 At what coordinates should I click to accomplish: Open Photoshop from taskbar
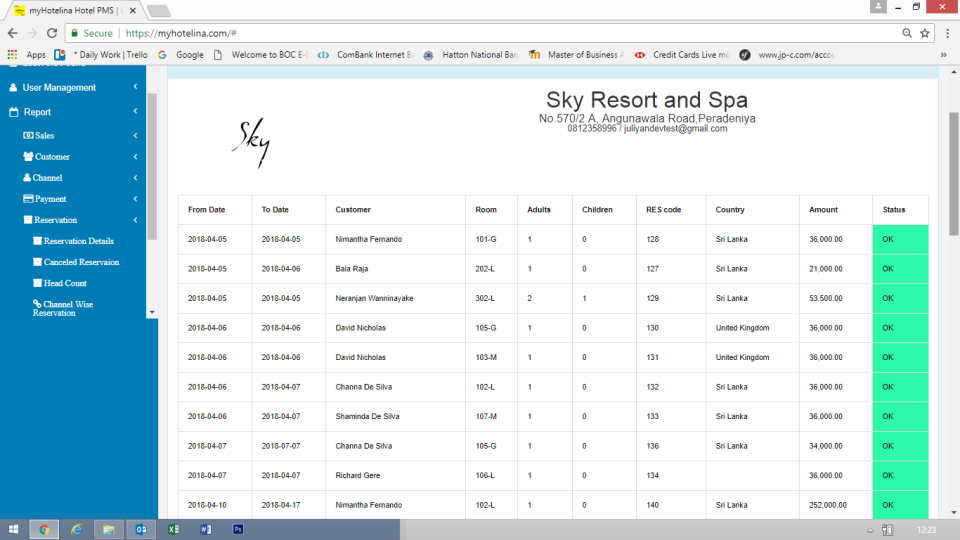[238, 530]
